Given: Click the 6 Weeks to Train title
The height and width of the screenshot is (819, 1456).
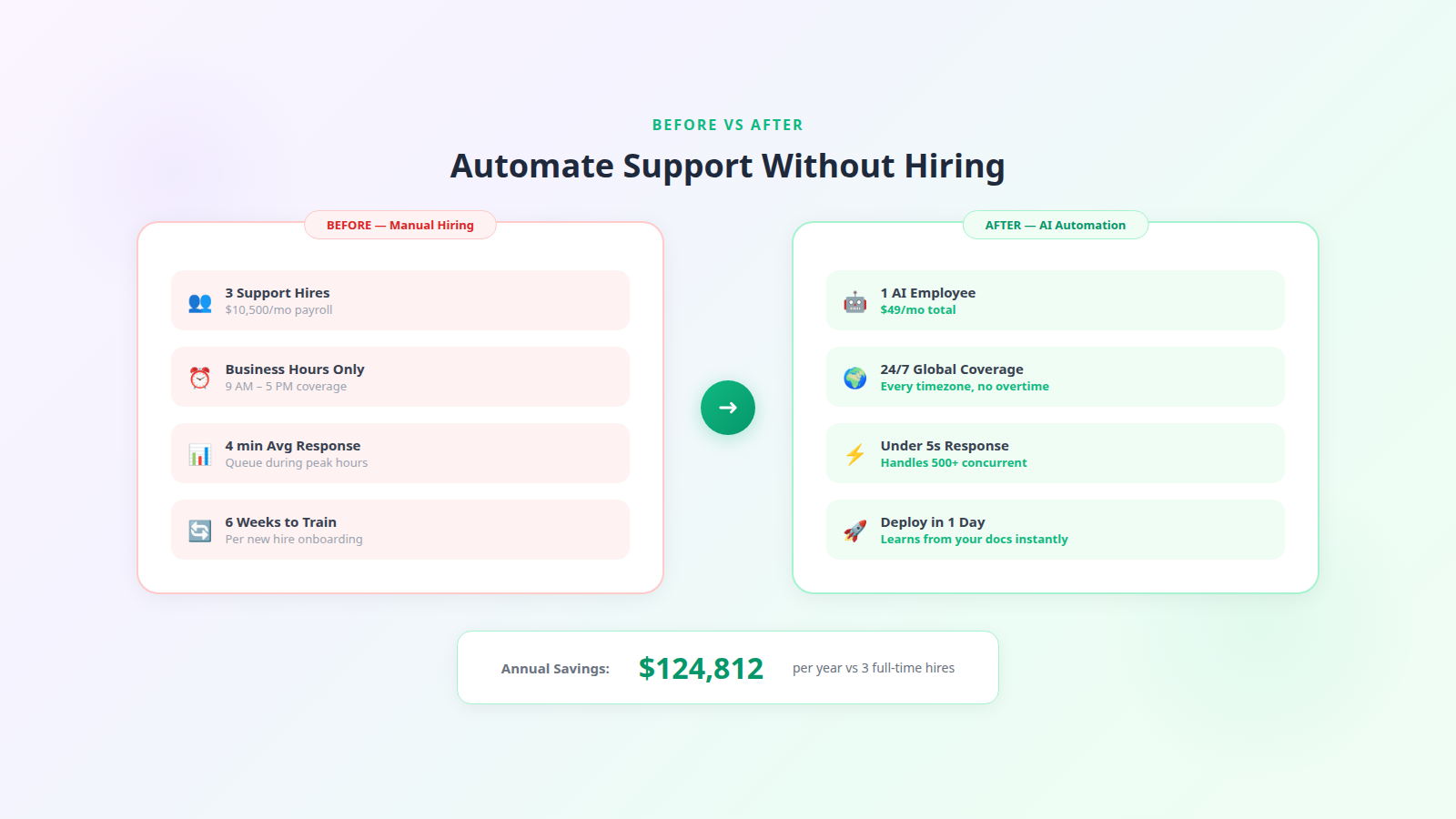Looking at the screenshot, I should click(281, 522).
